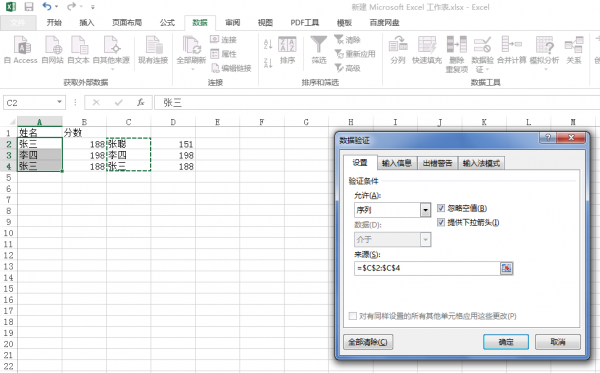Click Cancel (取消) in dialog
Screen dimensions: 600x373
[x=558, y=342]
